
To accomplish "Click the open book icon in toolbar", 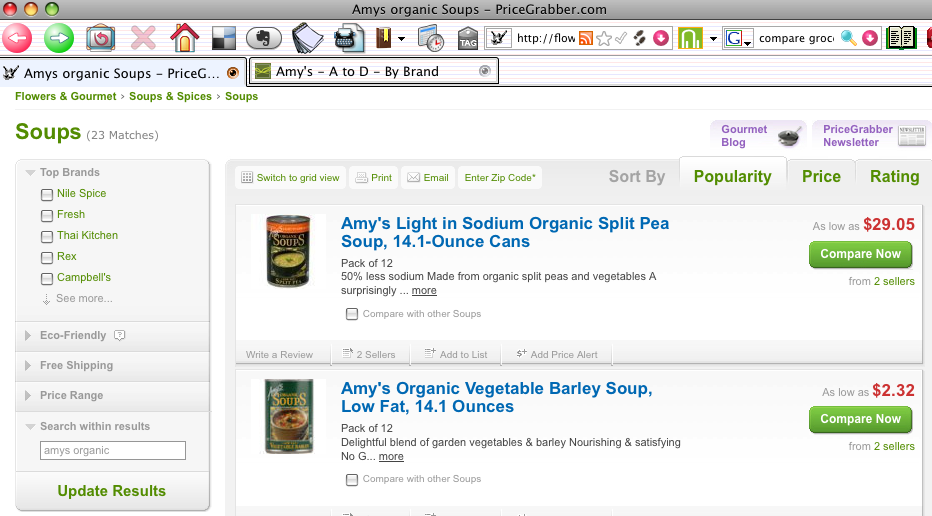I will (901, 39).
